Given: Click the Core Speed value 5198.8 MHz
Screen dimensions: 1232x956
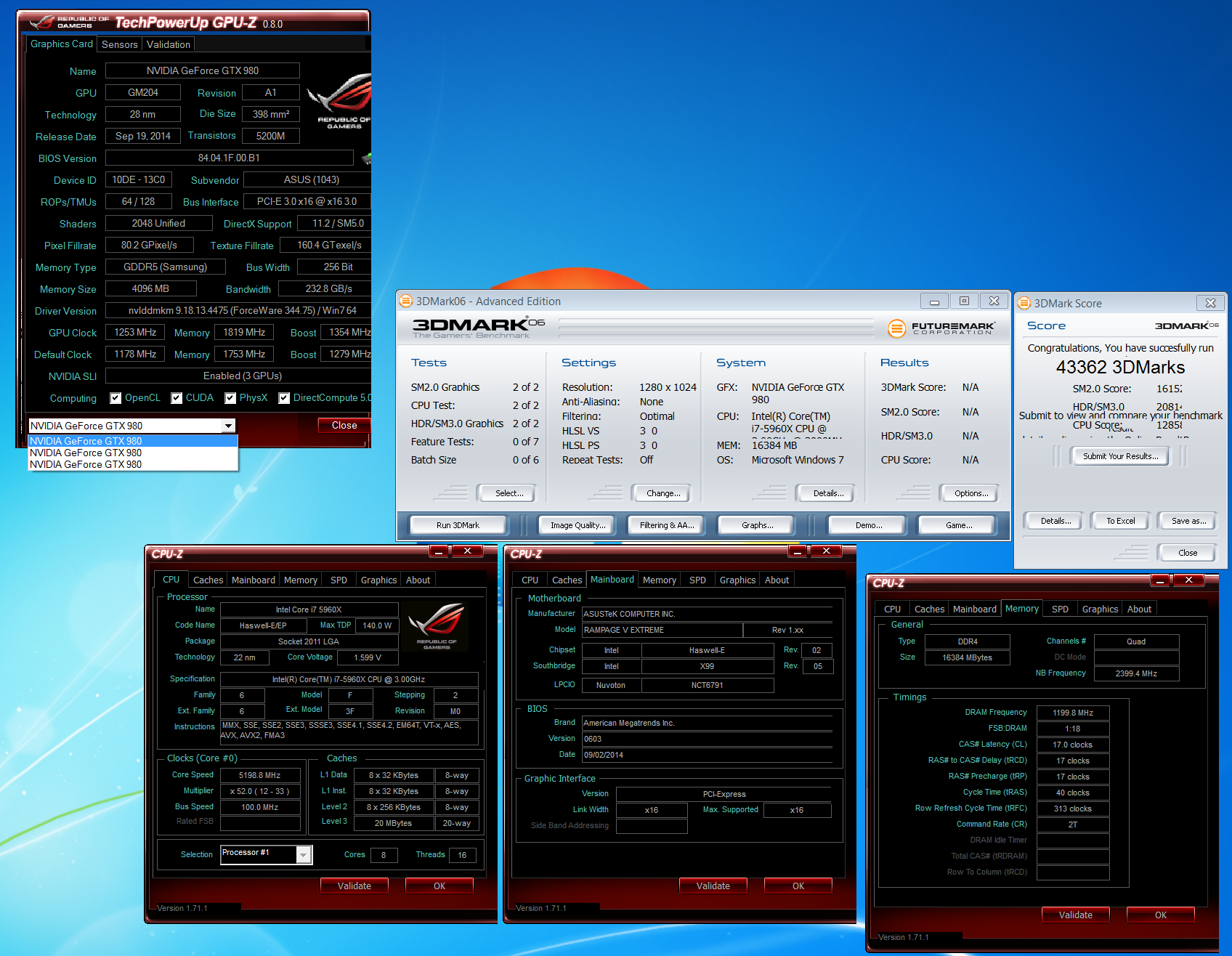Looking at the screenshot, I should tap(260, 775).
